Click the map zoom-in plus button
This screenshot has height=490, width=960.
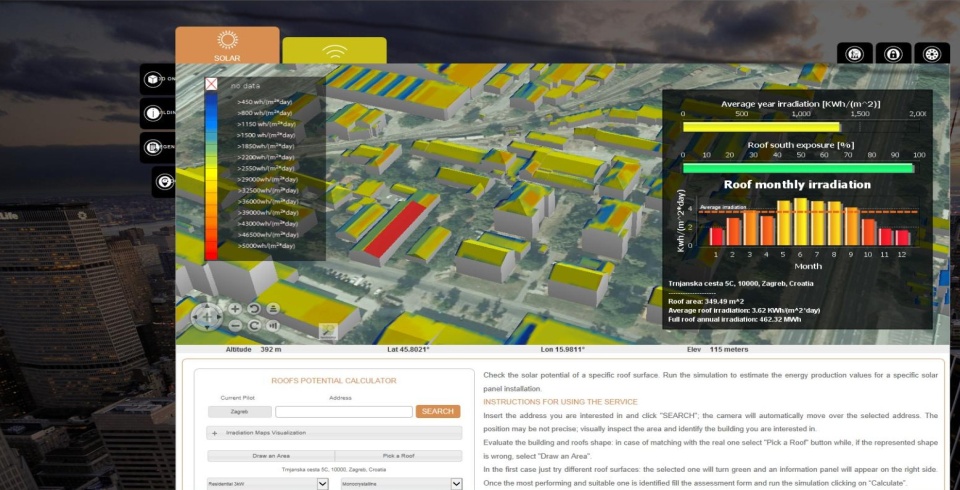pyautogui.click(x=235, y=309)
